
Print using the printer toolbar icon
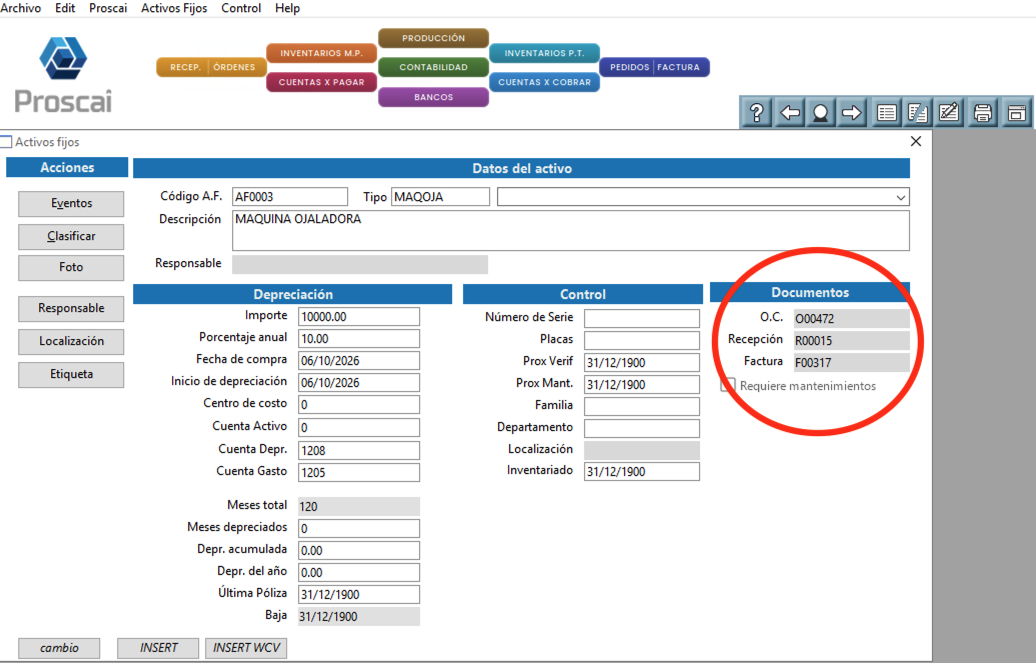(x=982, y=112)
